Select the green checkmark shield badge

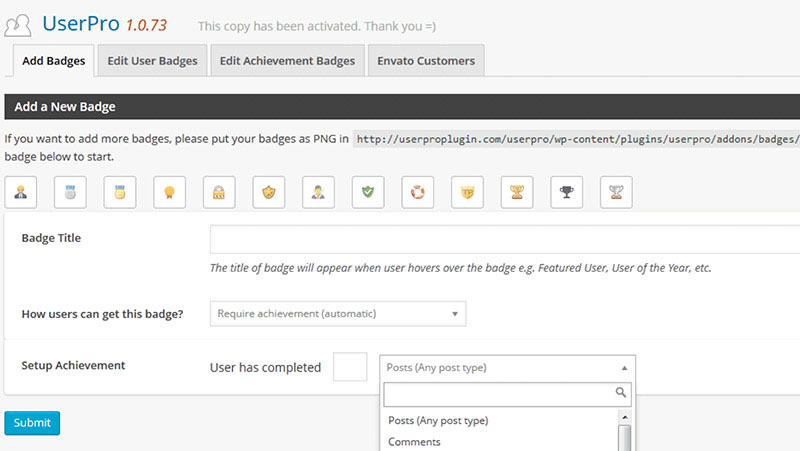(368, 192)
